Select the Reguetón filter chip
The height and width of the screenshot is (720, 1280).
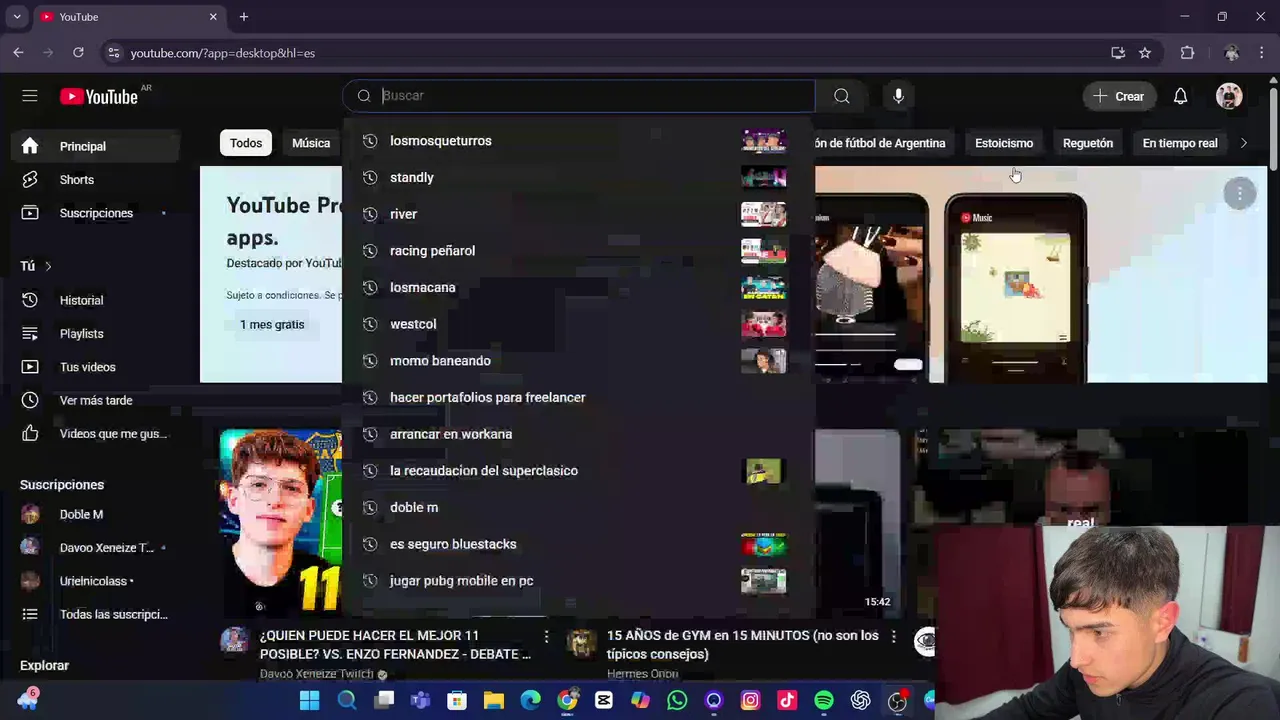click(1088, 143)
